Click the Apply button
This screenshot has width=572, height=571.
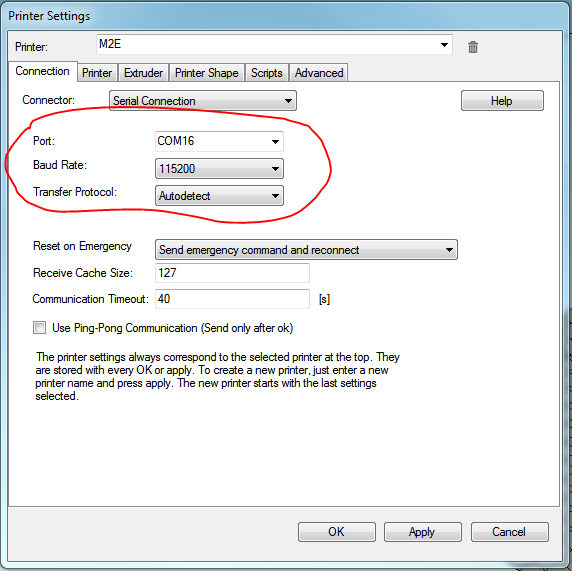coord(422,532)
